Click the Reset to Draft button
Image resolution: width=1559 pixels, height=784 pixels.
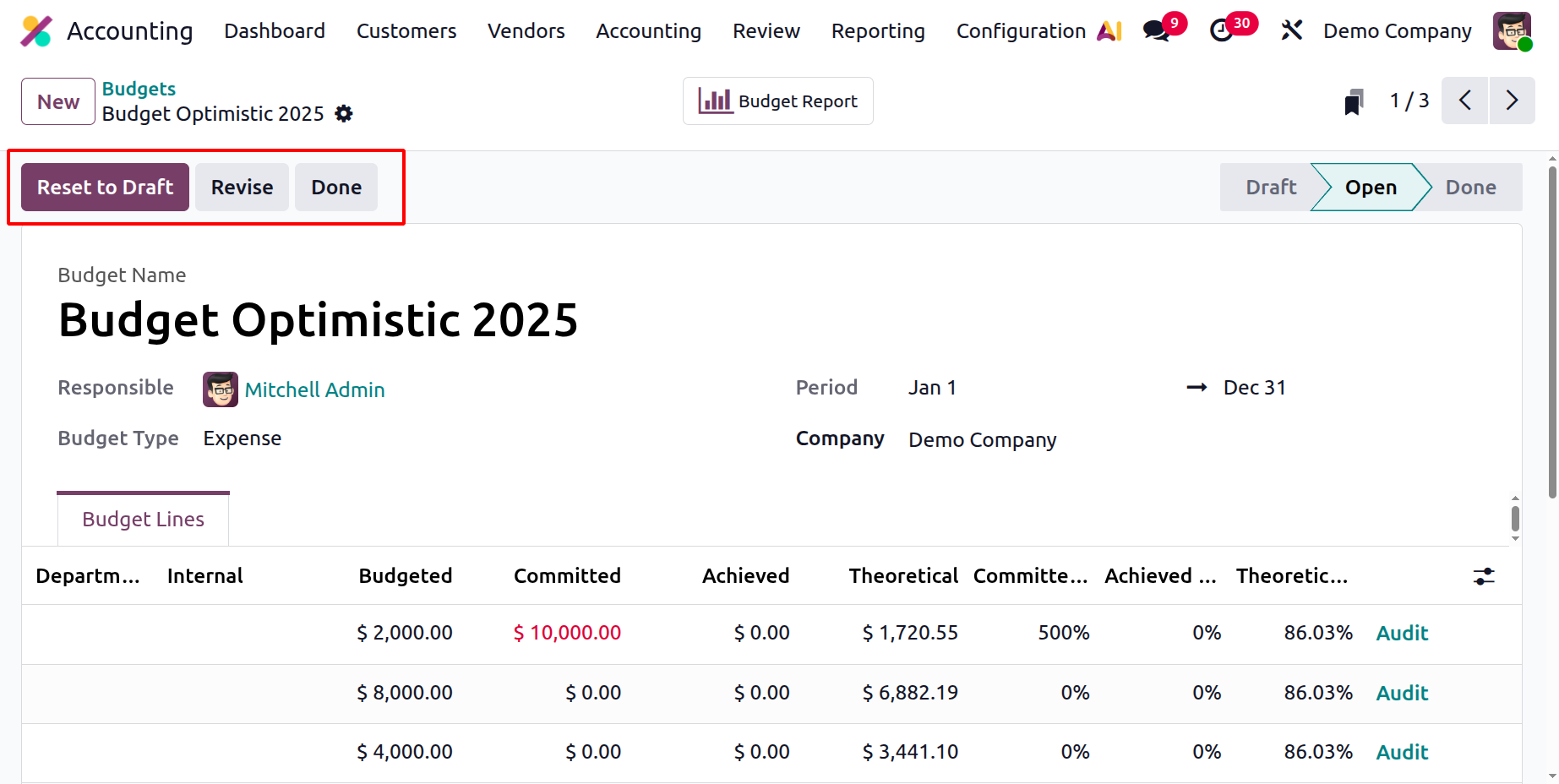click(x=105, y=187)
